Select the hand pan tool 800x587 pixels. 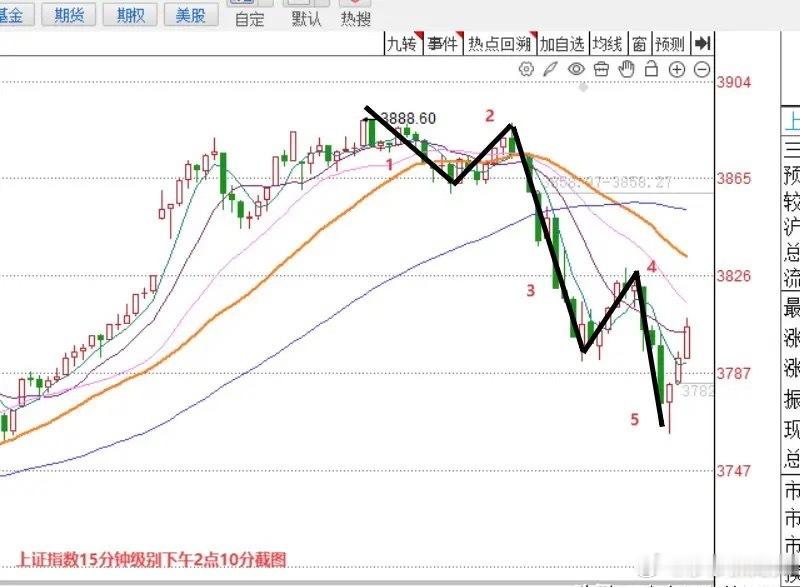coord(627,69)
